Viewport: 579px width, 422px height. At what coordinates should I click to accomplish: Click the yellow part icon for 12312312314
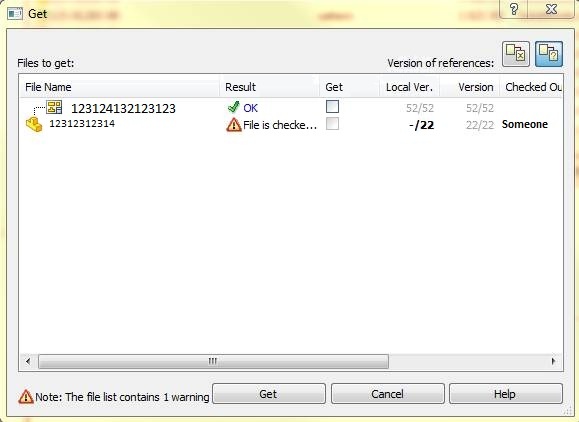[x=34, y=124]
